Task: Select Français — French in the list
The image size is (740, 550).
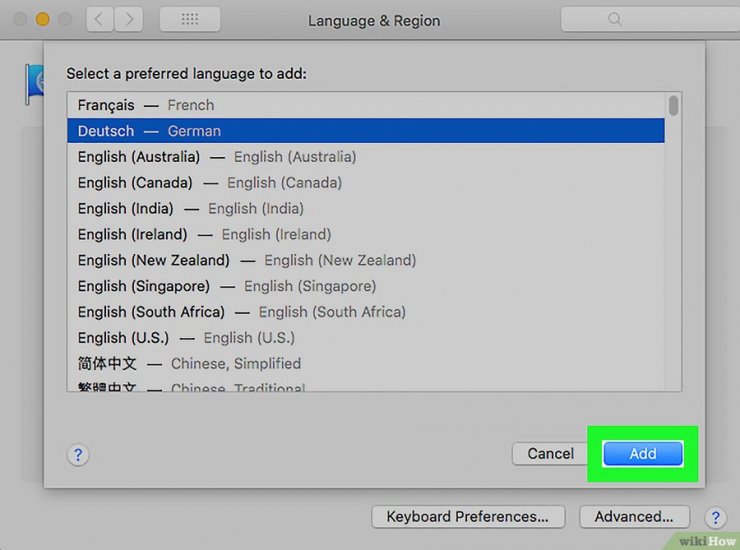Action: pos(366,105)
